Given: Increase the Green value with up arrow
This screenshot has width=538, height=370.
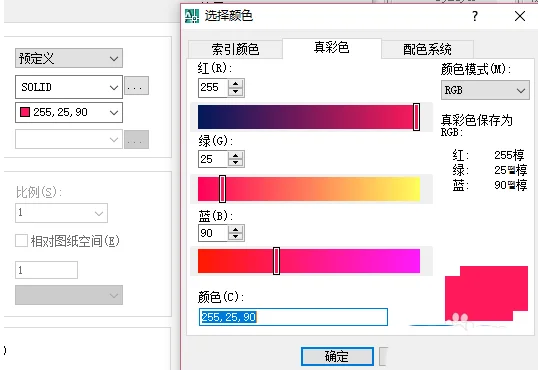Looking at the screenshot, I should pos(236,155).
